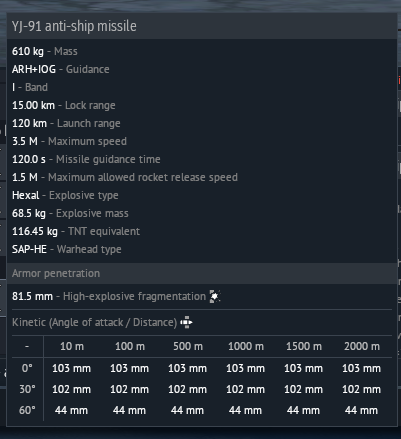
Task: Click the 68.5 kg Explosive mass line
Action: point(70,213)
